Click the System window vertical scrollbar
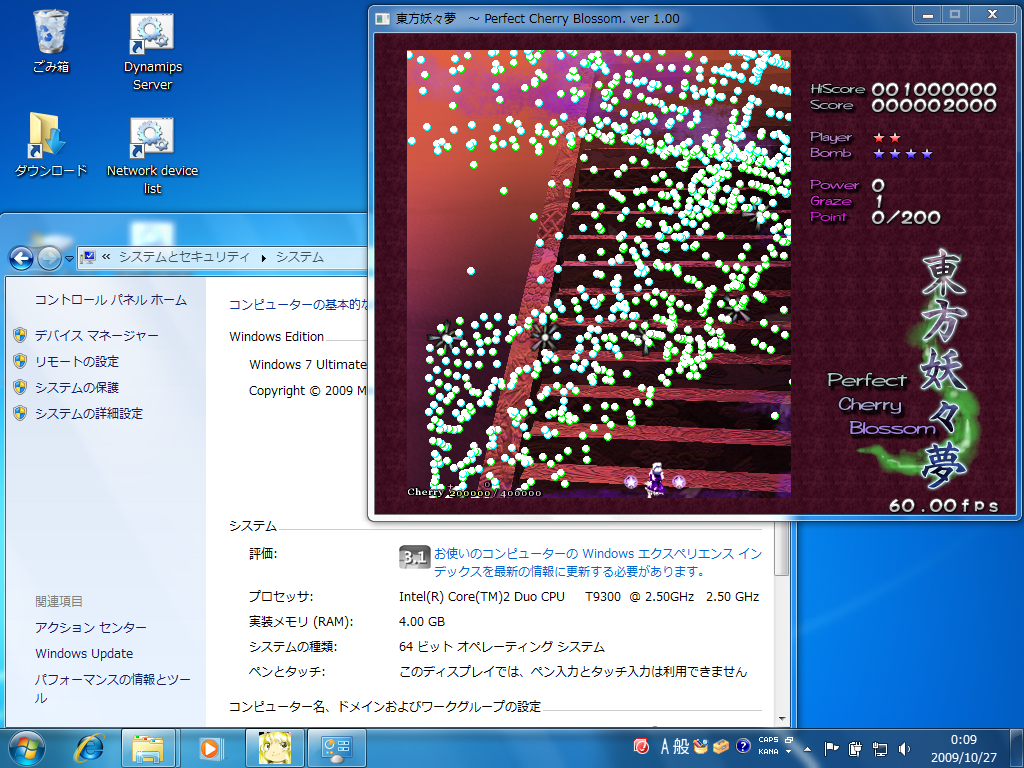 pos(781,560)
